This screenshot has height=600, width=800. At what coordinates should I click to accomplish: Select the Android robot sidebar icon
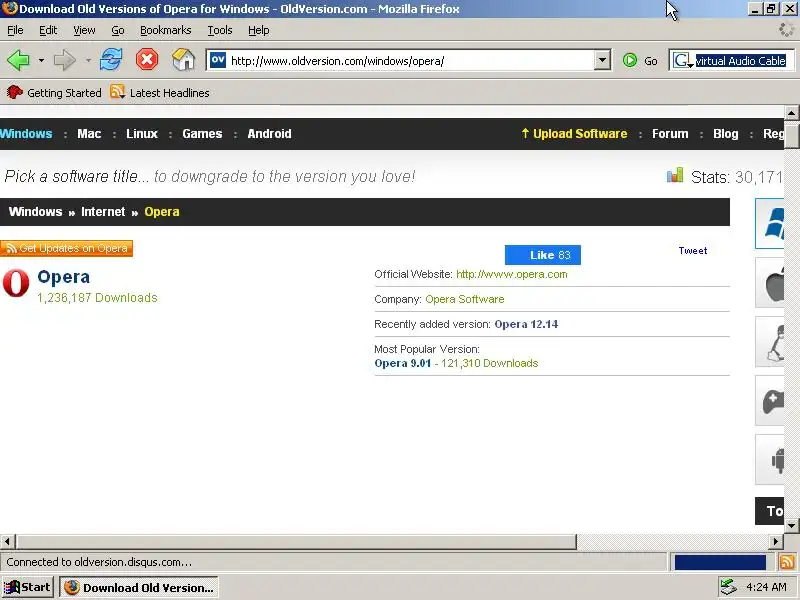pyautogui.click(x=771, y=459)
